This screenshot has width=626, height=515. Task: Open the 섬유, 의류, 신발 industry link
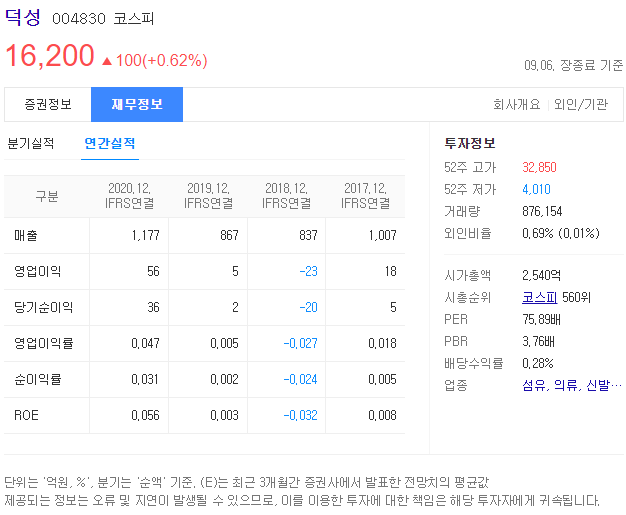coord(572,385)
